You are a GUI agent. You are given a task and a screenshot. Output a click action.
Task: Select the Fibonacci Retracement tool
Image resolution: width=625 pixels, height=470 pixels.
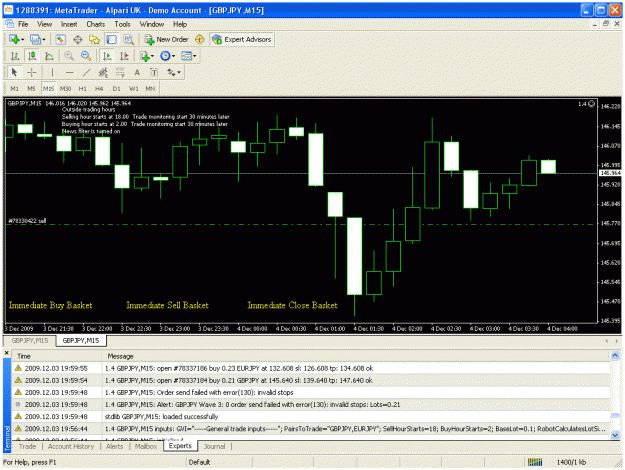point(120,73)
